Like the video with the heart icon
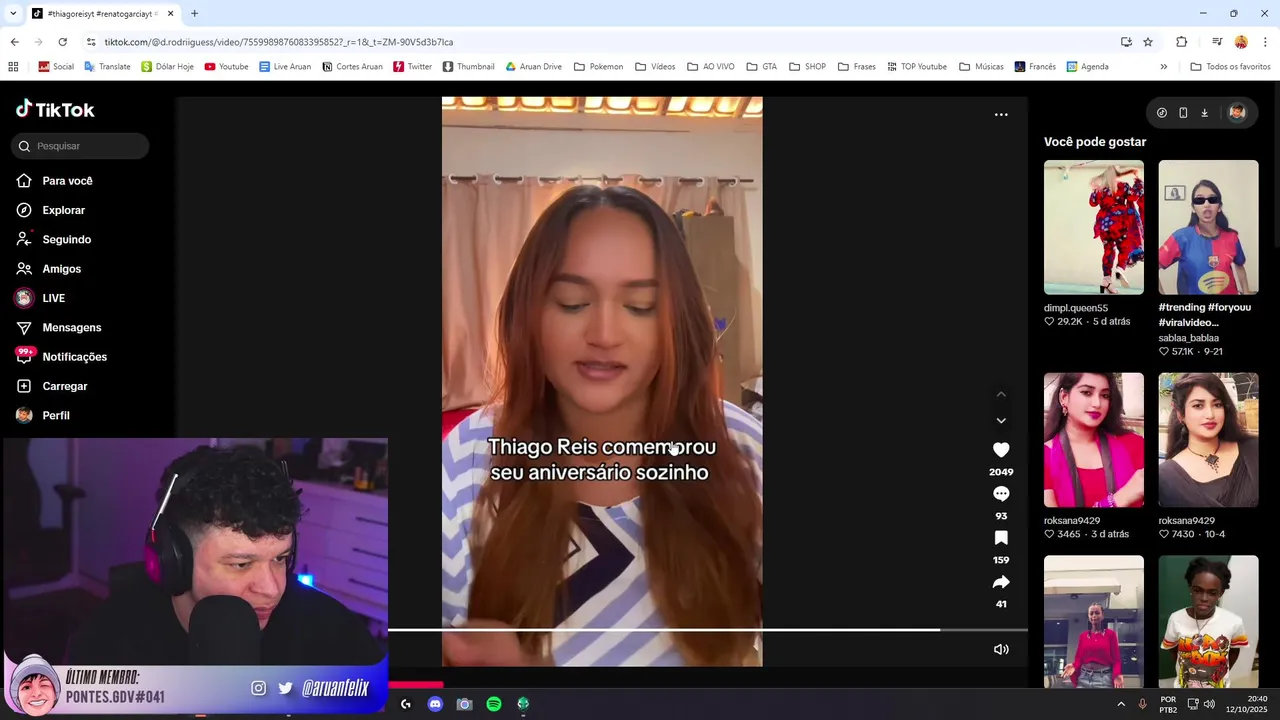Viewport: 1280px width, 720px height. [x=1001, y=450]
